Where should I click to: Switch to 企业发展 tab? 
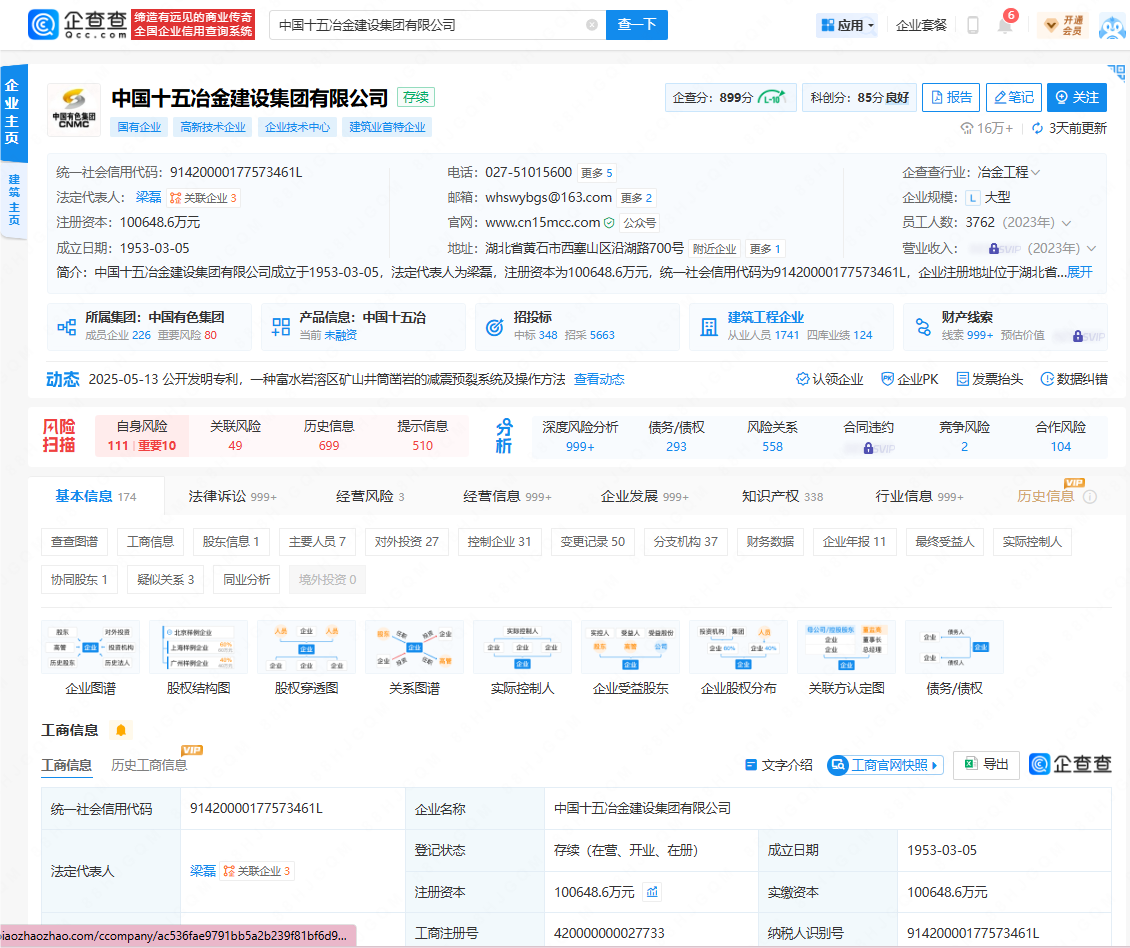pos(644,496)
